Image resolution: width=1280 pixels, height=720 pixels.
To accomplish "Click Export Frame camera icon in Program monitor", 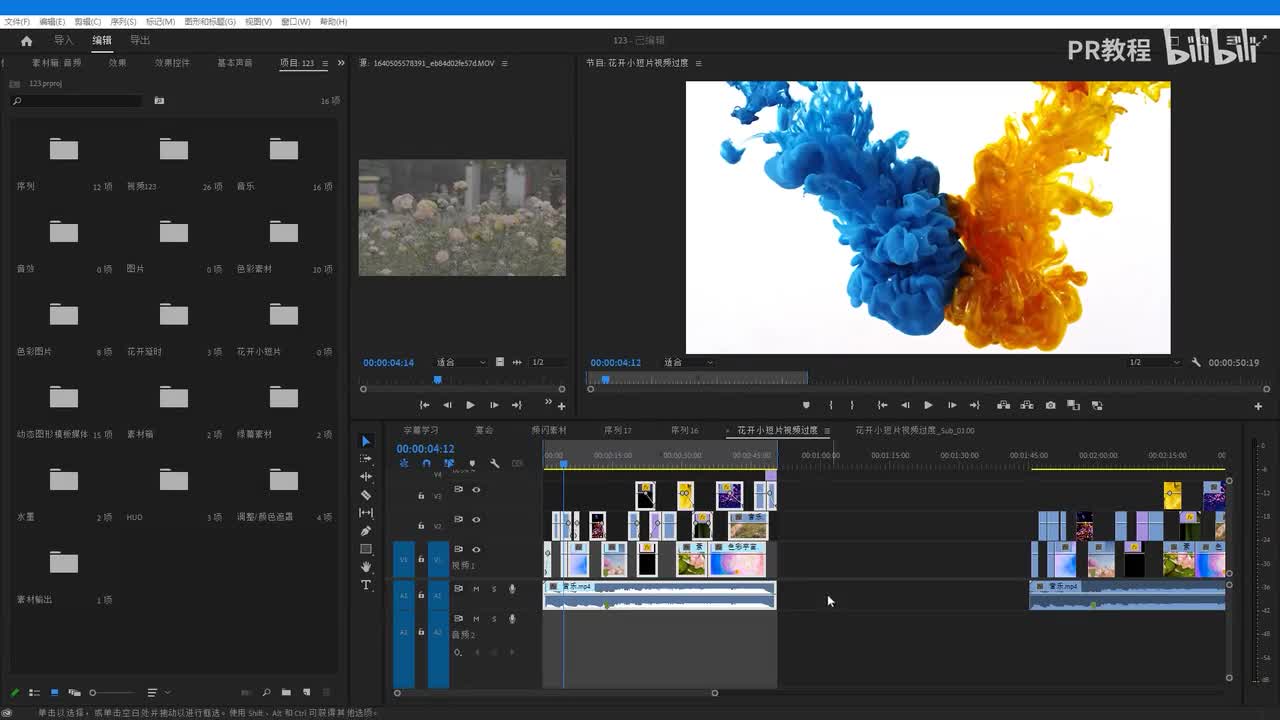I will point(1050,405).
